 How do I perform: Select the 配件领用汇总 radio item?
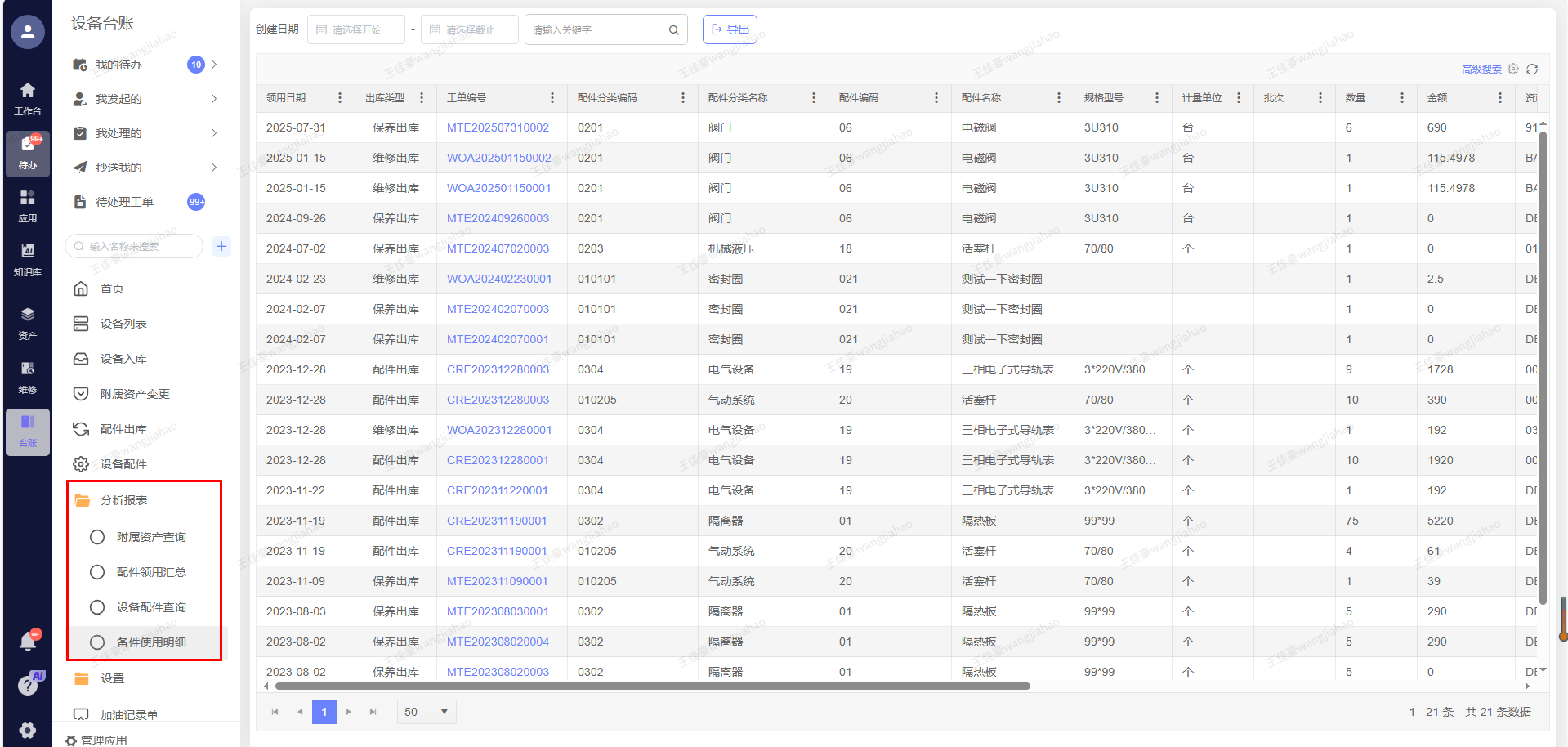click(97, 572)
